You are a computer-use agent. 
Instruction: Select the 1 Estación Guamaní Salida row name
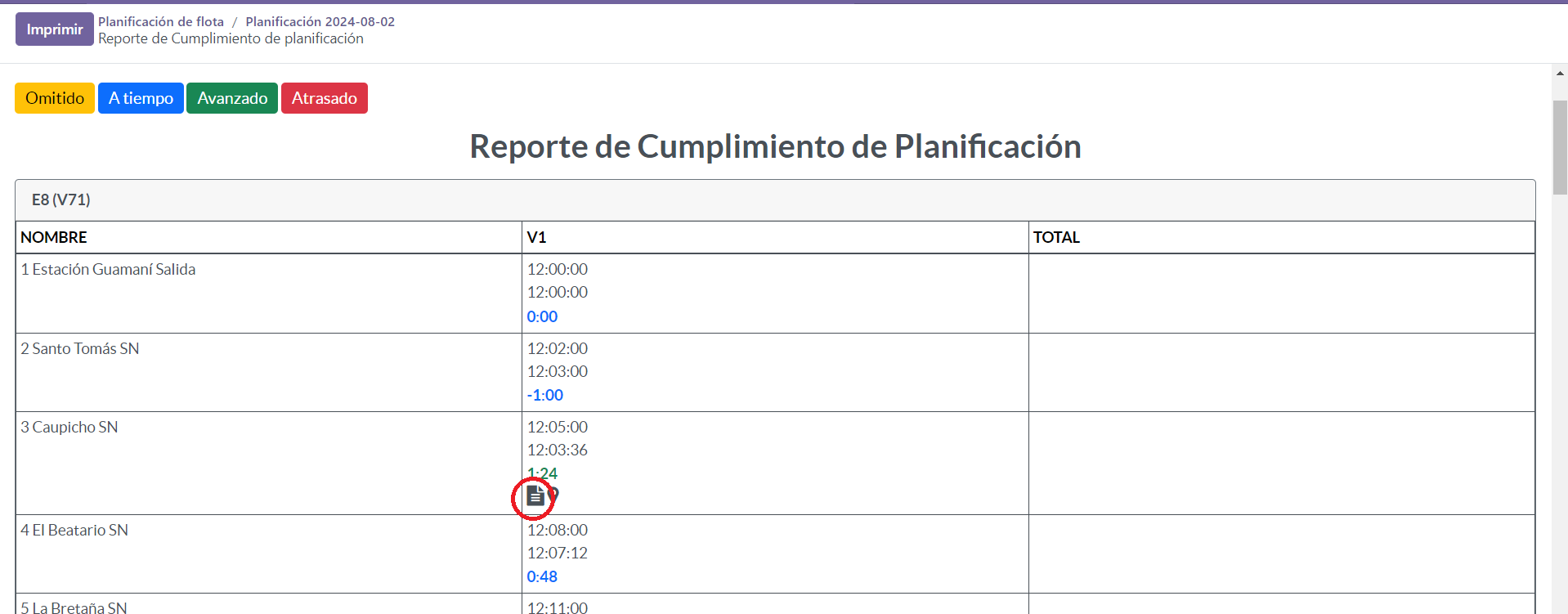tap(108, 269)
